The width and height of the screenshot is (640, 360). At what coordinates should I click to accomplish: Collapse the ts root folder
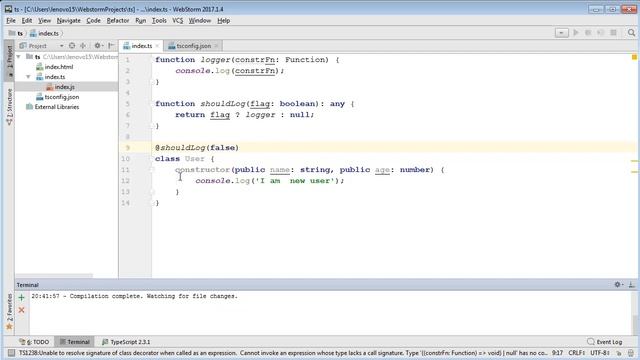(19, 57)
